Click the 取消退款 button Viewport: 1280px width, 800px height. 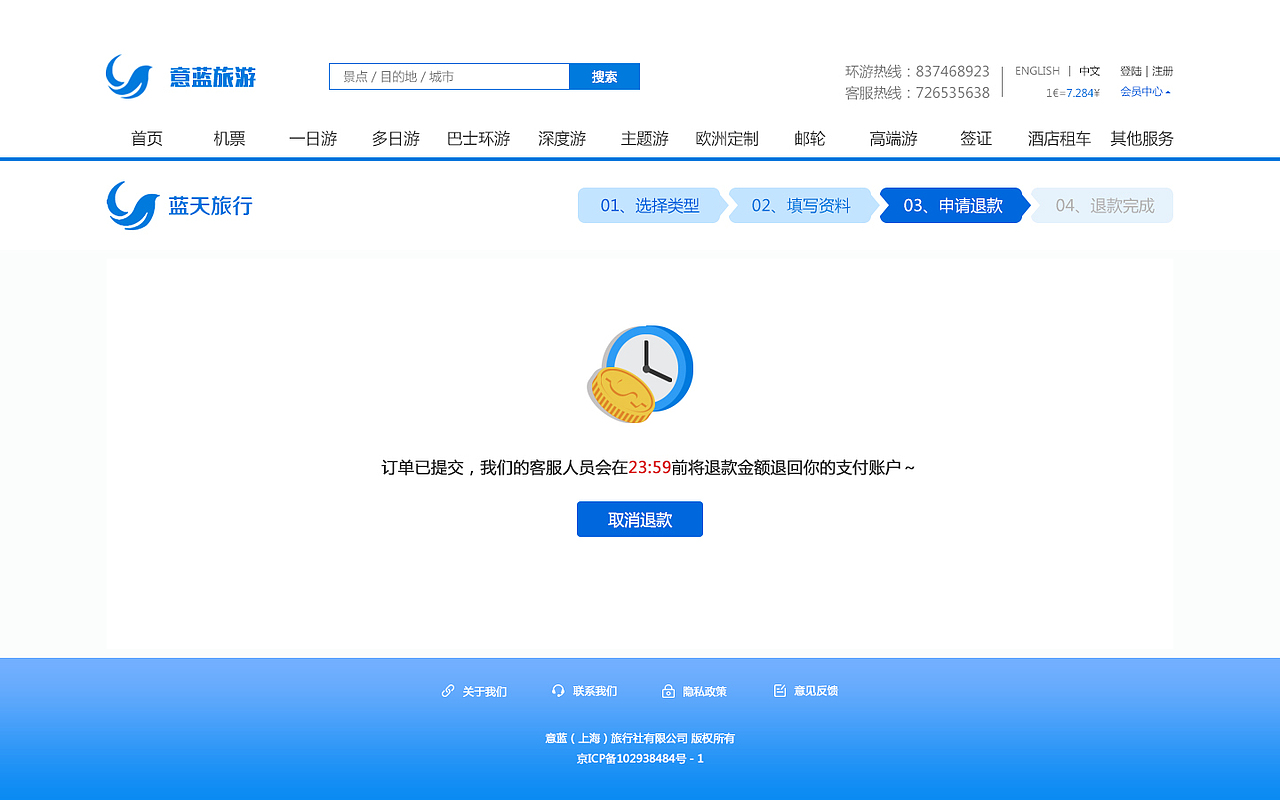[x=640, y=519]
